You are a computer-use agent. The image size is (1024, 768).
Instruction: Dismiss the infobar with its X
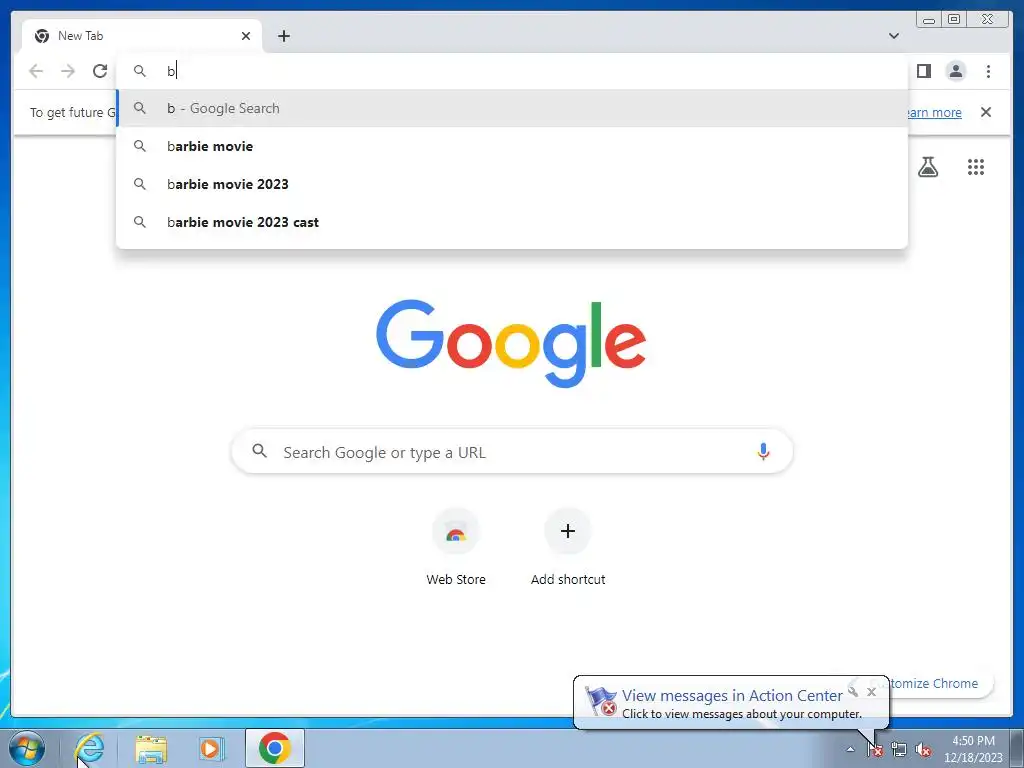(x=986, y=112)
